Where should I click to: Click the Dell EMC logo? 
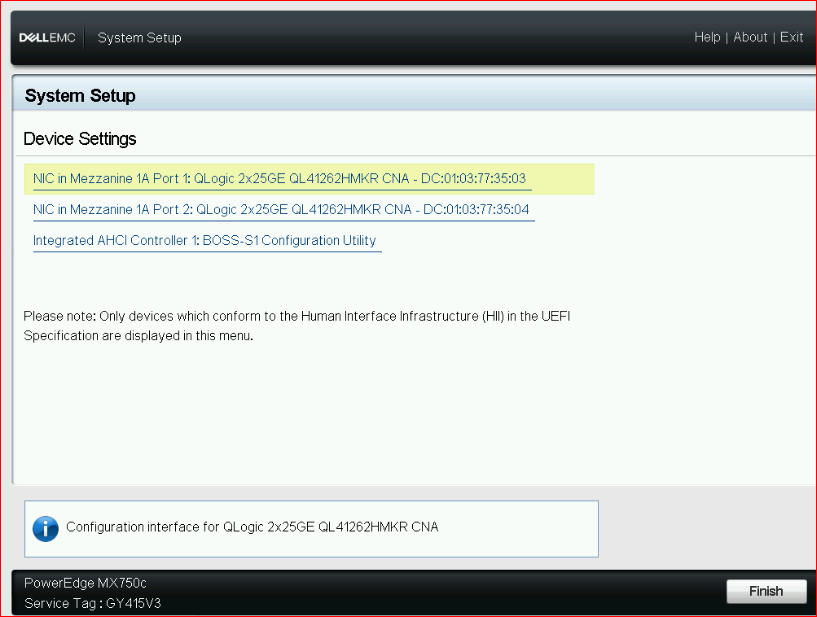tap(47, 38)
